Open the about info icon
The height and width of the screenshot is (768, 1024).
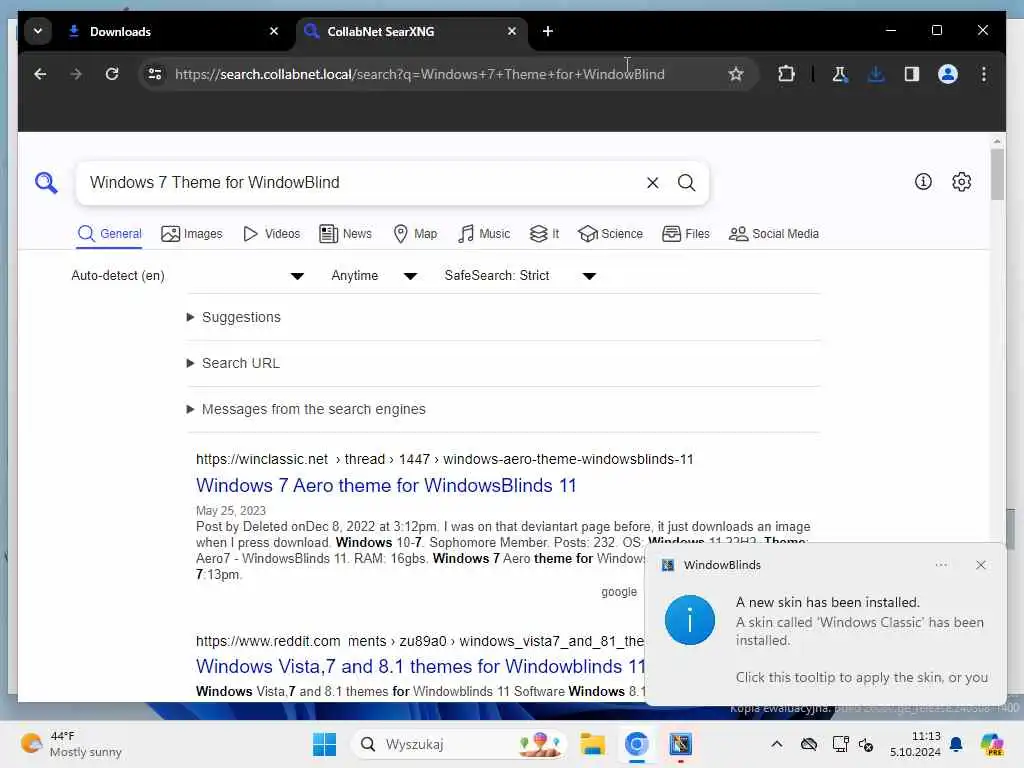click(x=923, y=182)
